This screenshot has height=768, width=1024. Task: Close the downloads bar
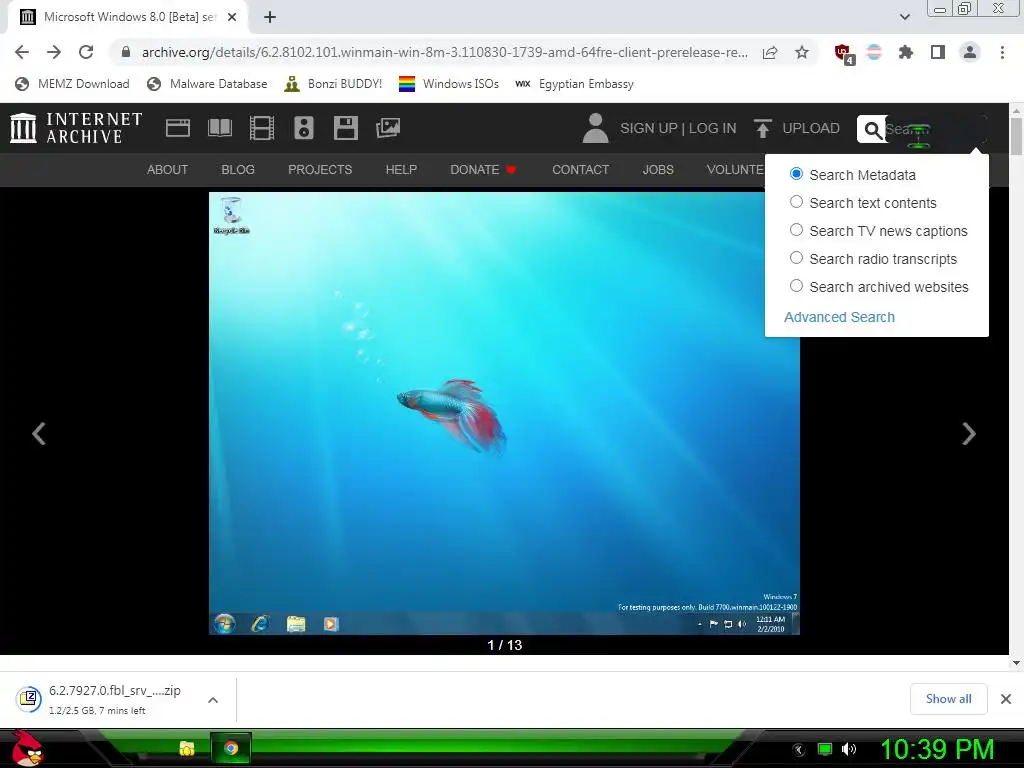click(1006, 699)
